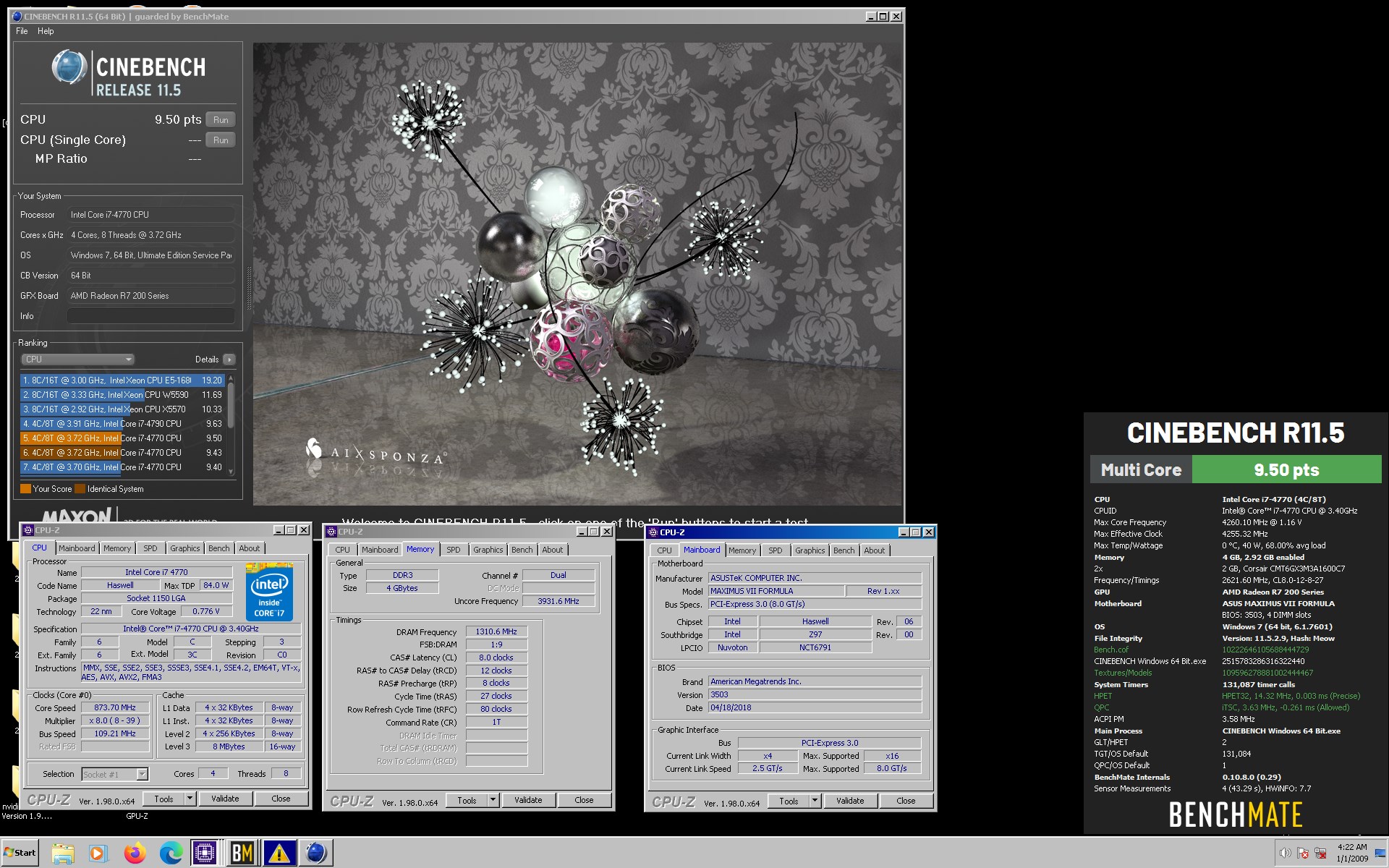Open Memory tab in Mainboard CPU-Z window
This screenshot has height=868, width=1389.
coord(742,550)
